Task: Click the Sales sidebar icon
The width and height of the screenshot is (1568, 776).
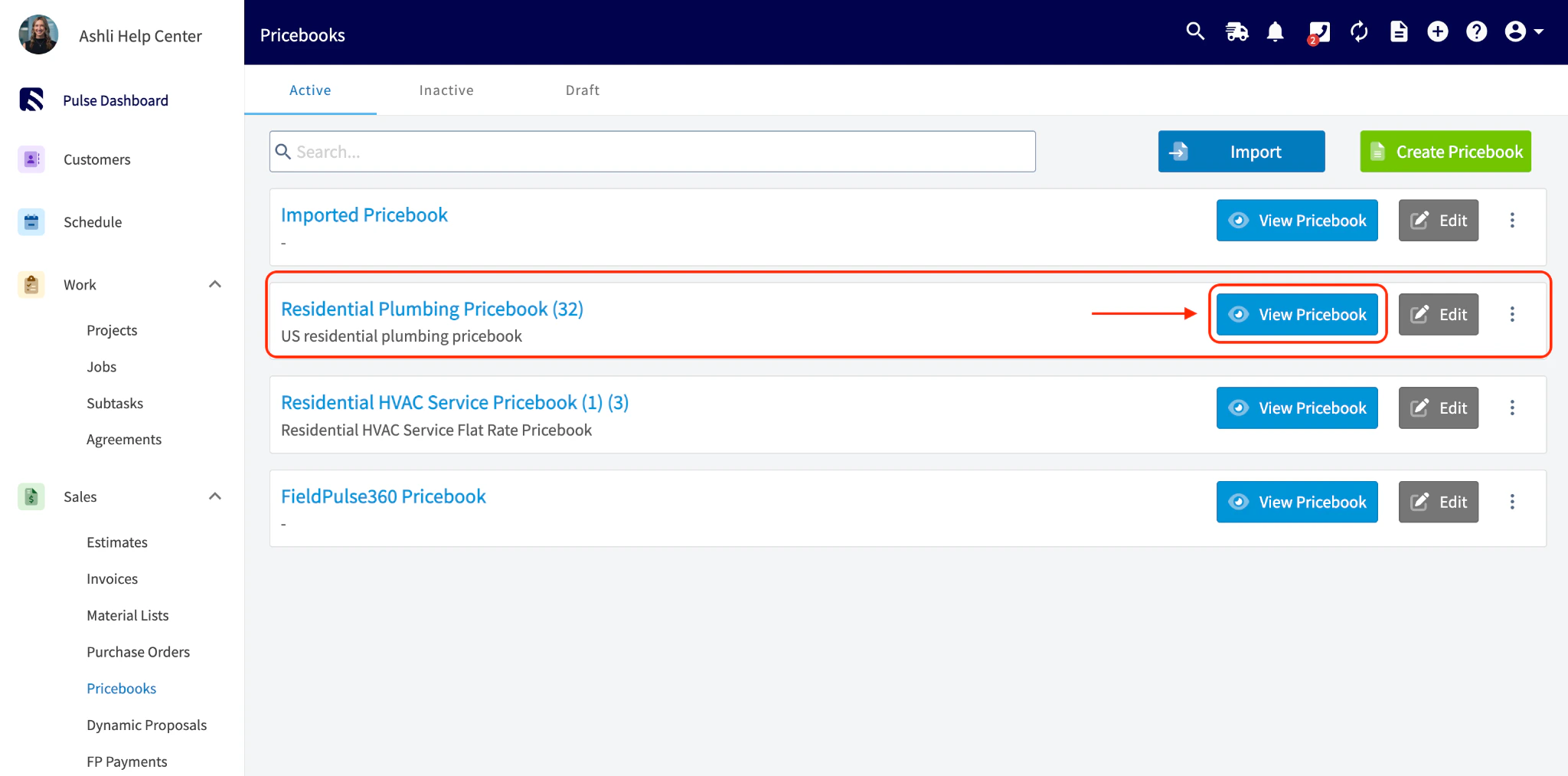Action: (x=31, y=497)
